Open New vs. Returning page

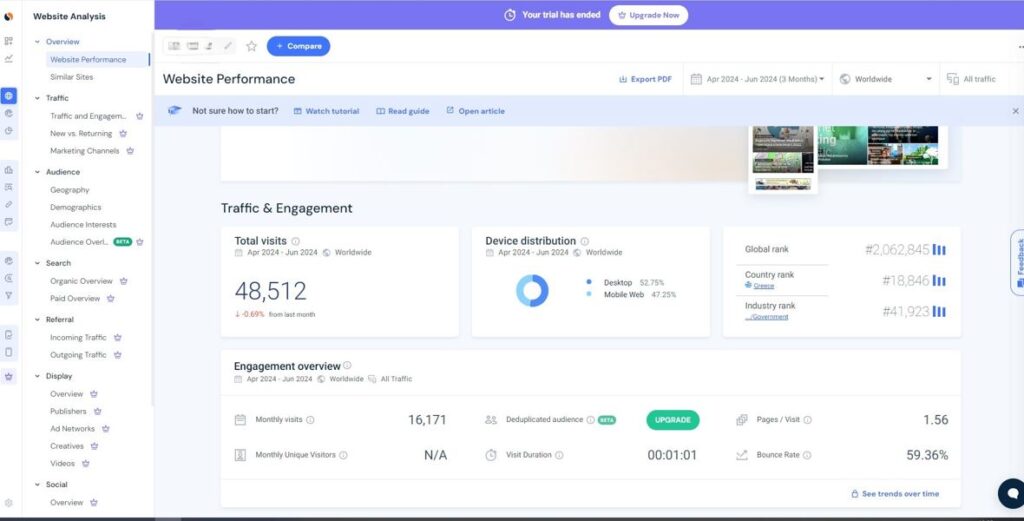pyautogui.click(x=81, y=133)
